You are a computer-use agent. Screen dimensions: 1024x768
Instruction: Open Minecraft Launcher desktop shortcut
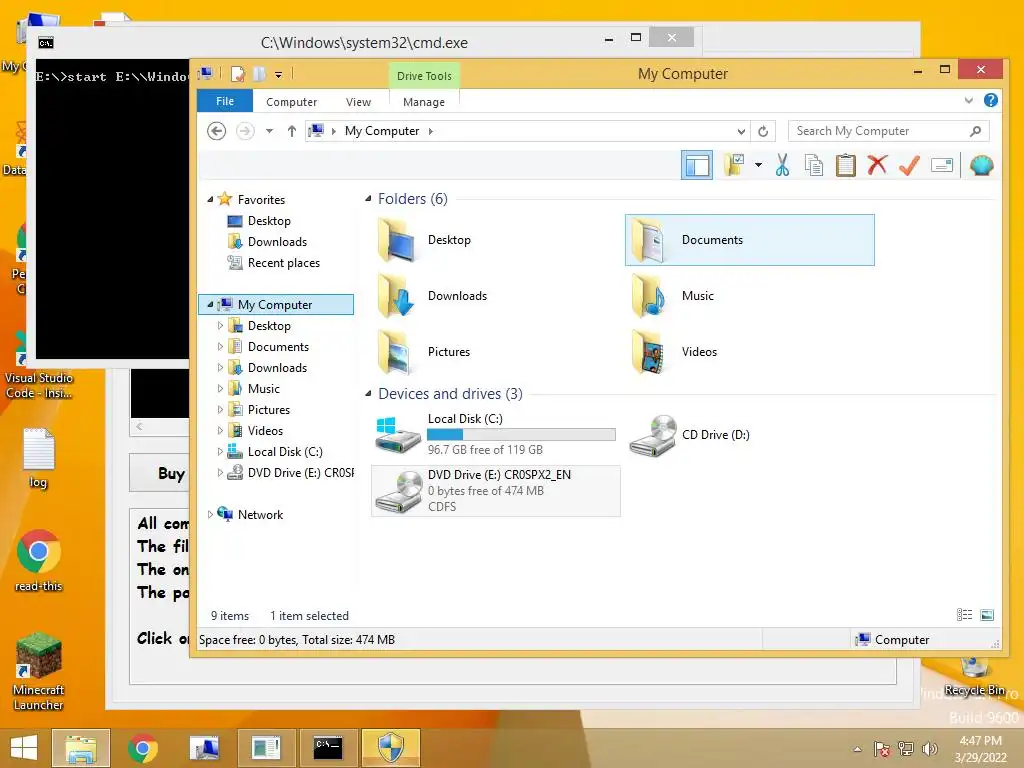click(x=39, y=671)
